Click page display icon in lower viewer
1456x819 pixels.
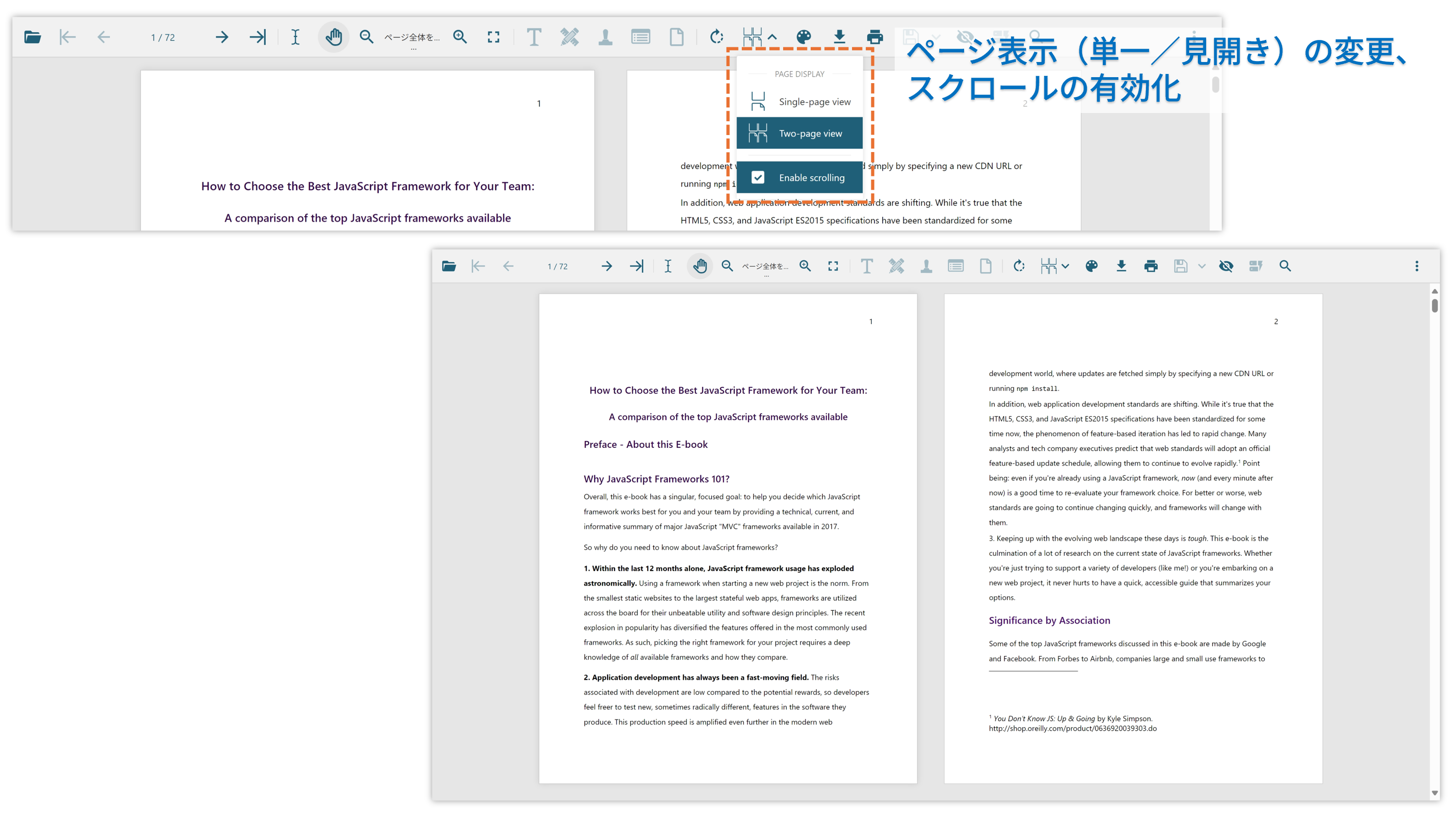1049,266
